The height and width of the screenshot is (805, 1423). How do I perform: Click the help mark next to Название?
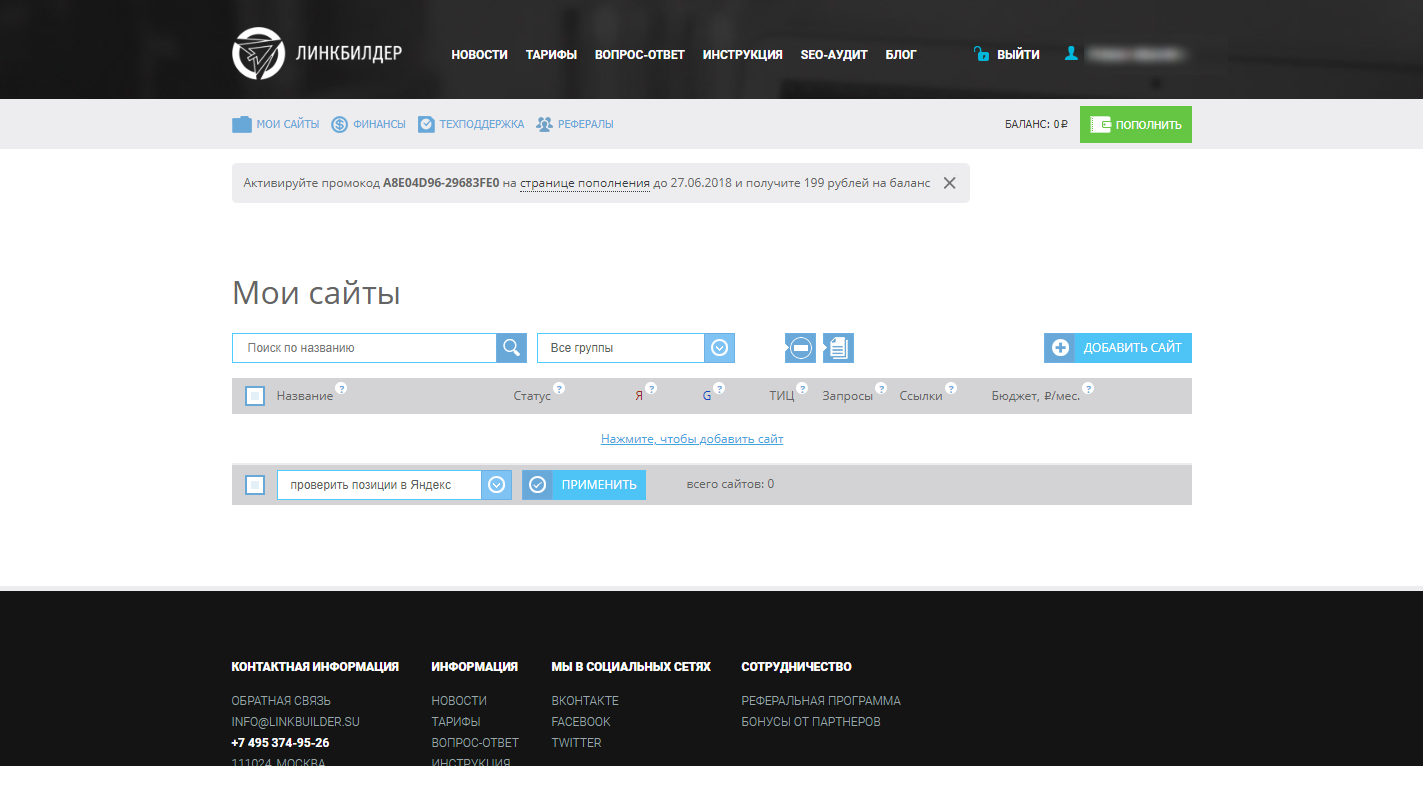pos(341,388)
